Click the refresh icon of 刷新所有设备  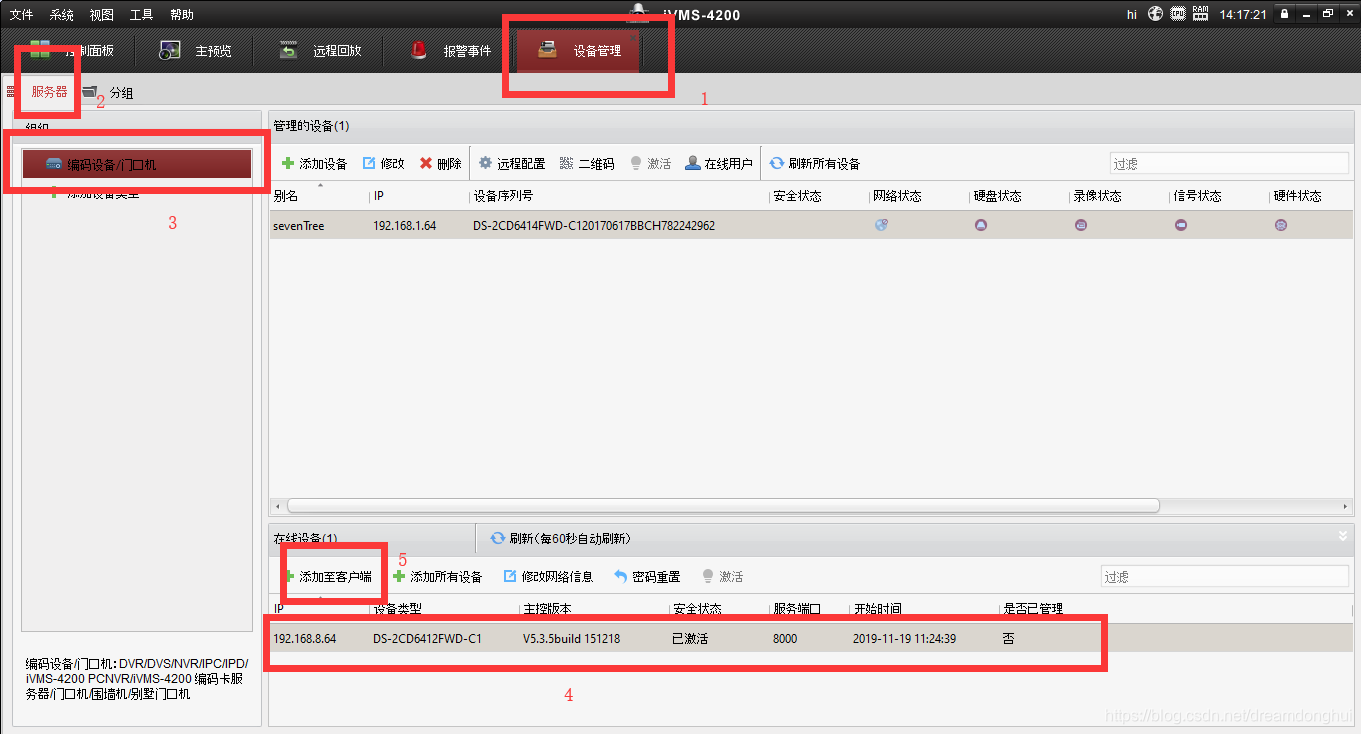click(777, 163)
